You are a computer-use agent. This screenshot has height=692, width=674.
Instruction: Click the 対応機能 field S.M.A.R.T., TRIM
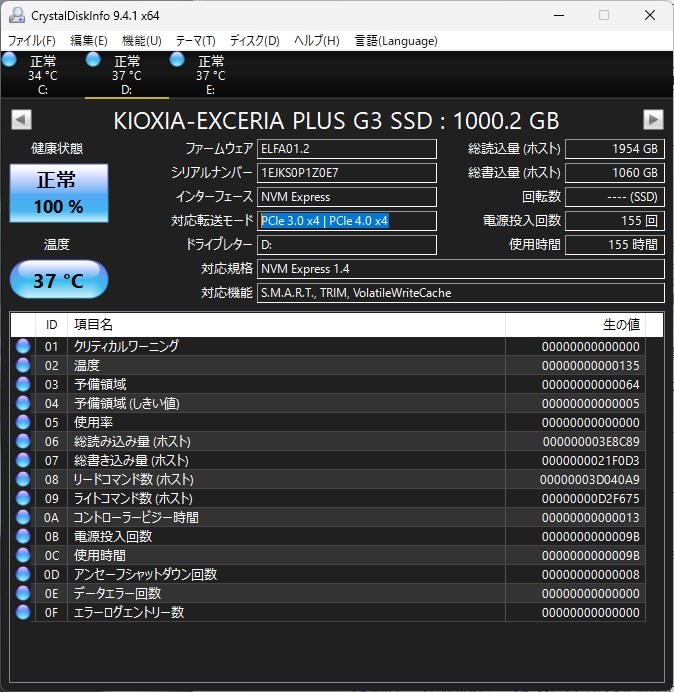(x=461, y=293)
